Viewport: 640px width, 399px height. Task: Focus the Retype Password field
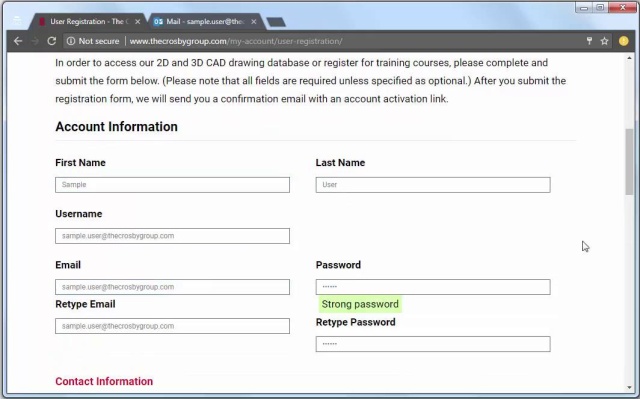tap(433, 344)
